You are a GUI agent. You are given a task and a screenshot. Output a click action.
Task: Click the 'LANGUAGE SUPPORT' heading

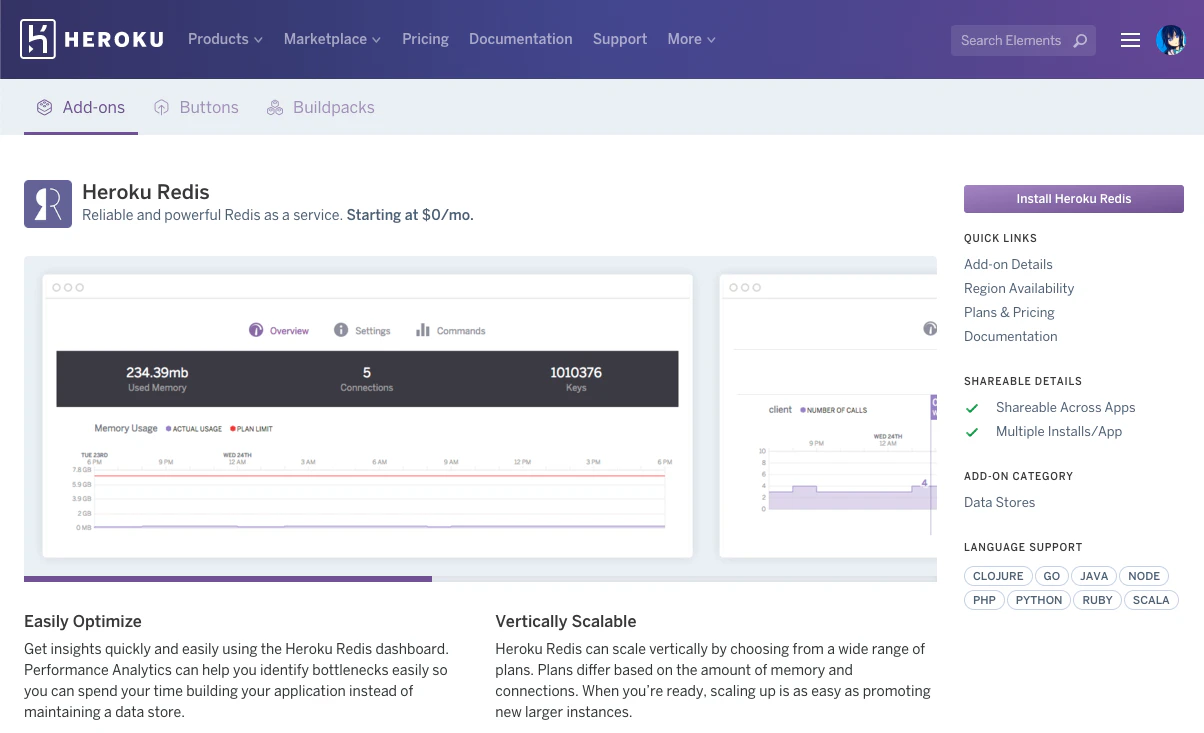pyautogui.click(x=1023, y=547)
